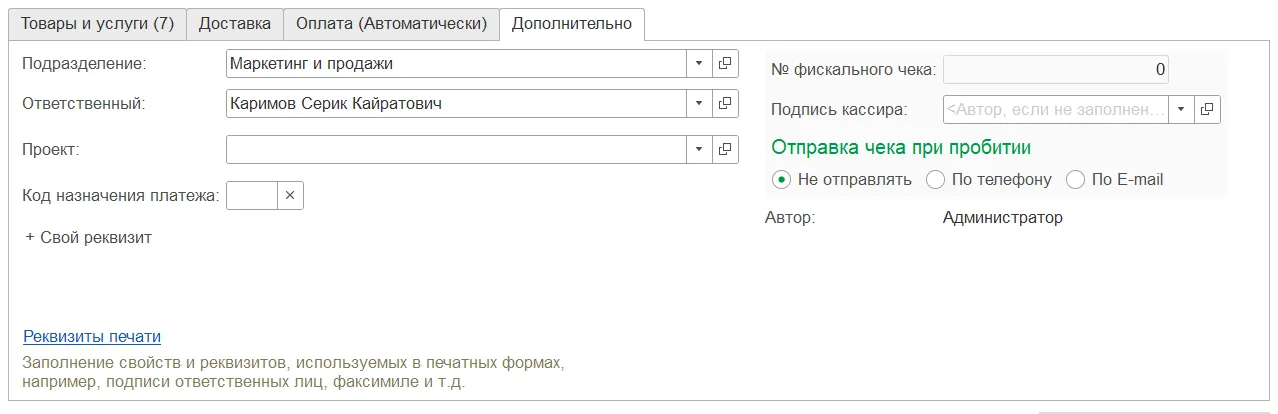Switch to the Доставка tab
1278x414 pixels.
(235, 23)
